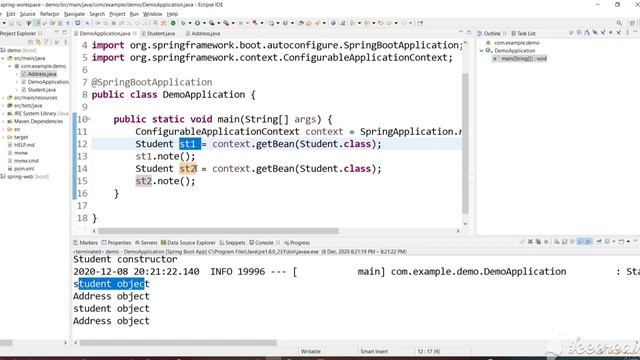Click the console horizontal scrollbar
Image resolution: width=640 pixels, height=360 pixels.
coord(178,343)
